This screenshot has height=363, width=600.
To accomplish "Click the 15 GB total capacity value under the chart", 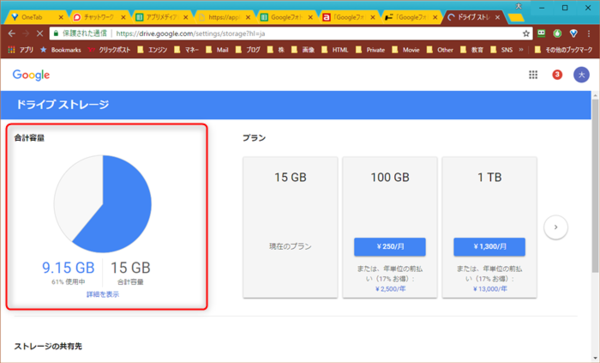I will click(130, 268).
